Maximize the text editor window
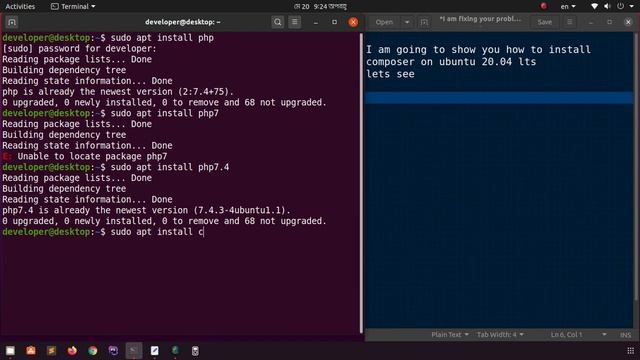The height and width of the screenshot is (360, 640). coord(609,22)
